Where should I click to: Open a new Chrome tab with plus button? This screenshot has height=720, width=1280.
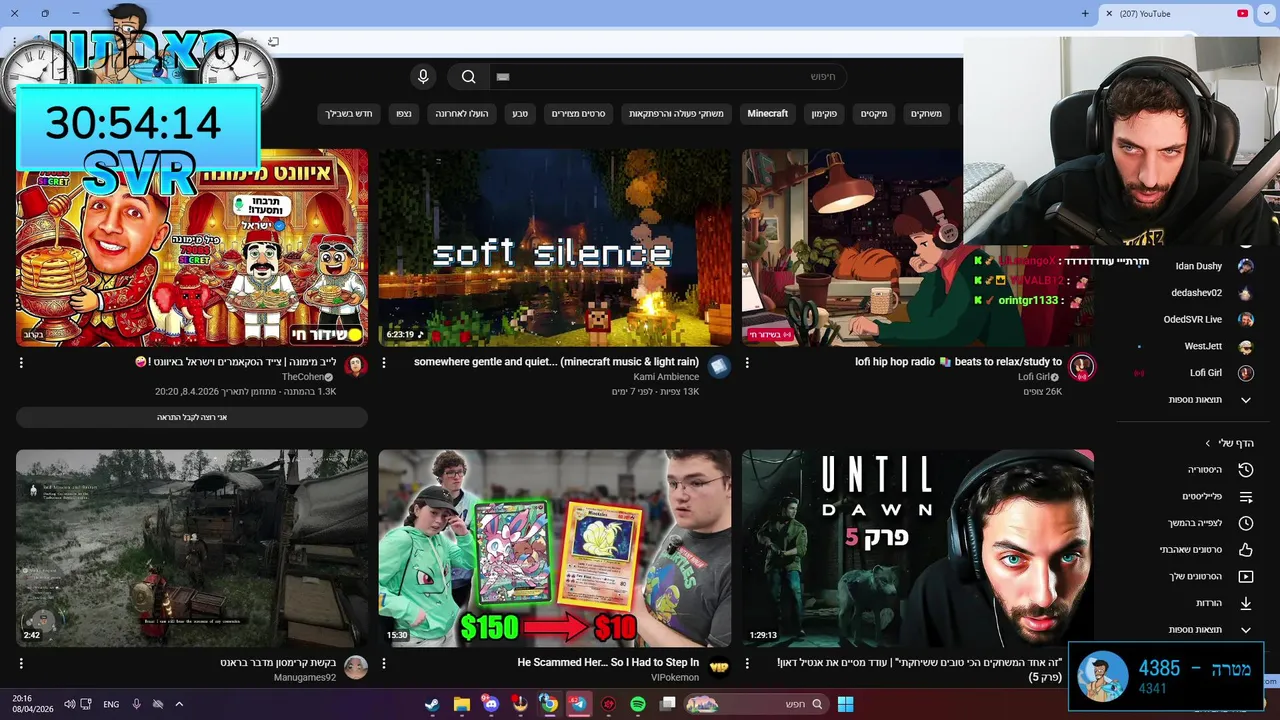(x=1085, y=14)
